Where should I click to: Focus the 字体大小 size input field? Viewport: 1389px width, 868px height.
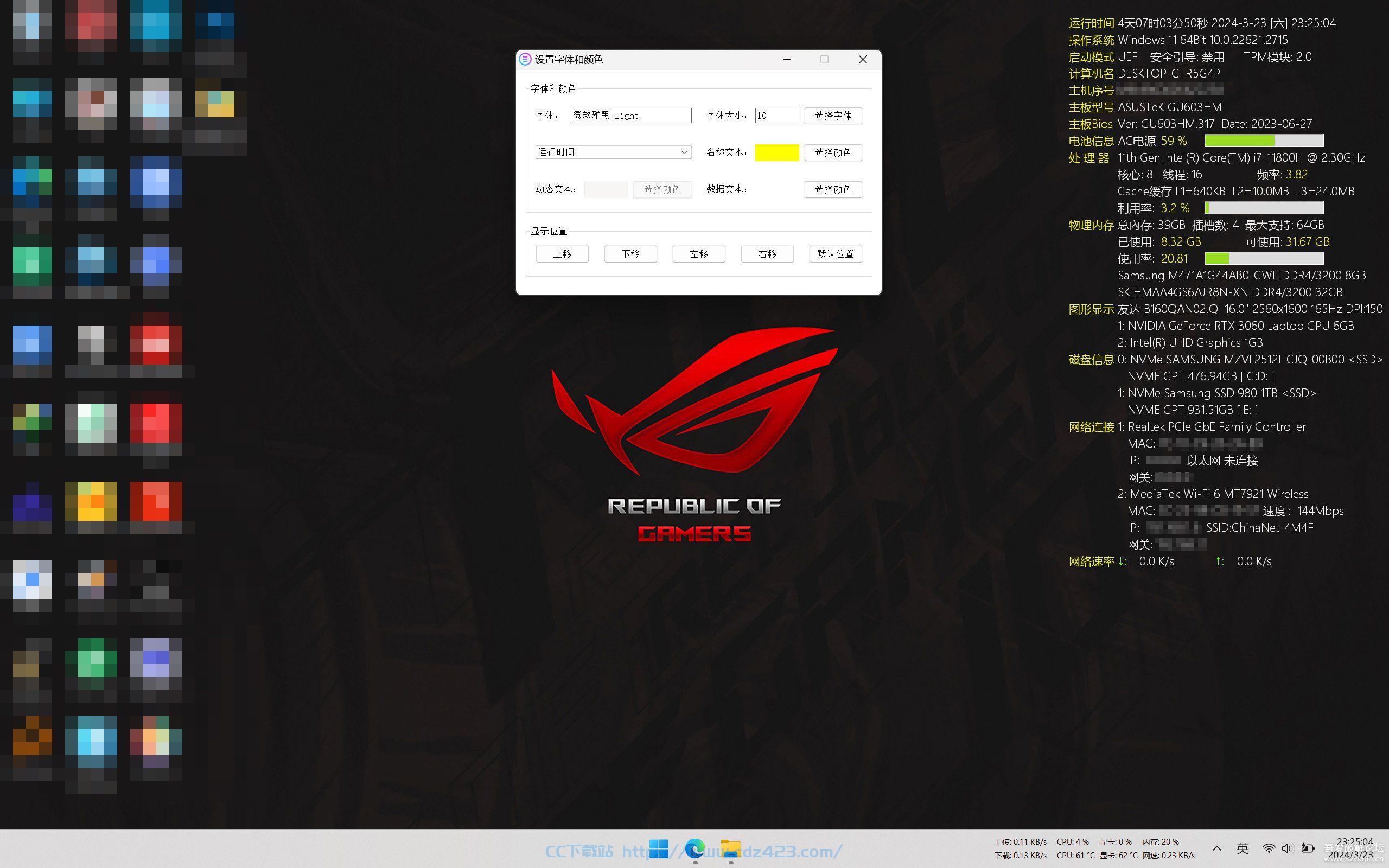776,116
